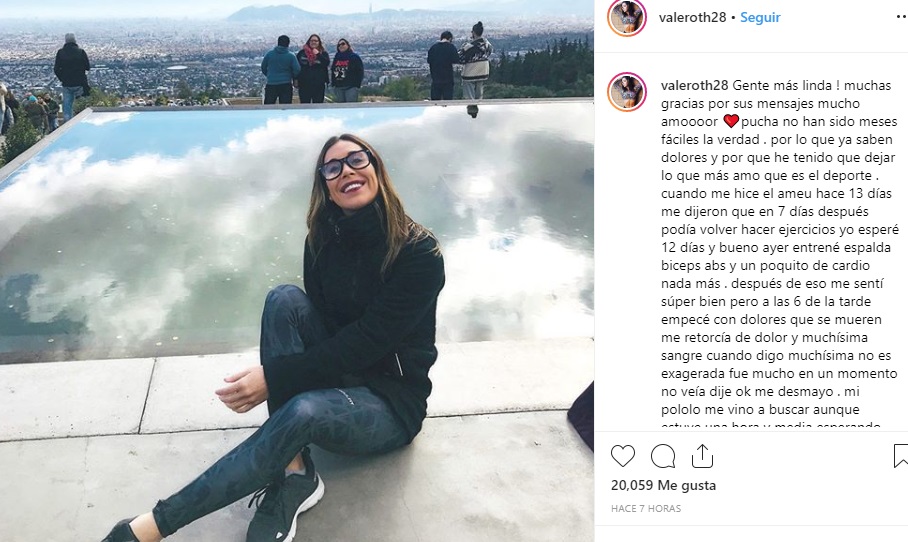Open the more options dots menu
This screenshot has width=908, height=542.
tap(901, 17)
